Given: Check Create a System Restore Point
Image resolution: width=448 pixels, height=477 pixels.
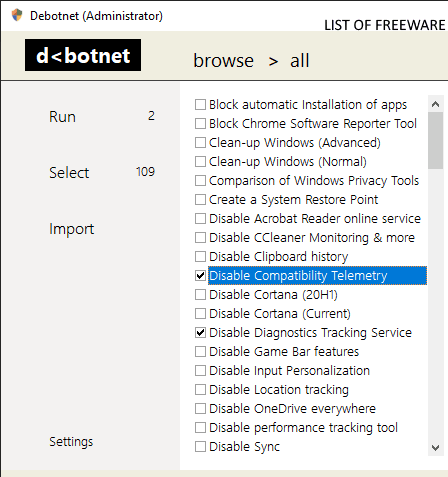Looking at the screenshot, I should [x=200, y=199].
